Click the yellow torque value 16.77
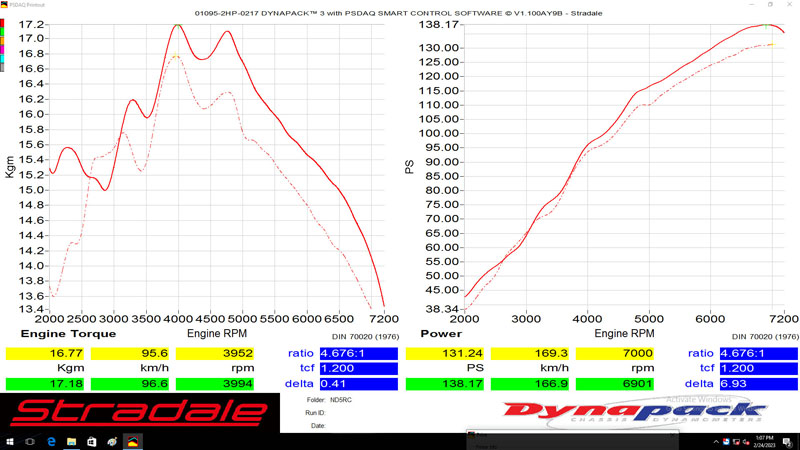The height and width of the screenshot is (450, 800). click(x=45, y=354)
